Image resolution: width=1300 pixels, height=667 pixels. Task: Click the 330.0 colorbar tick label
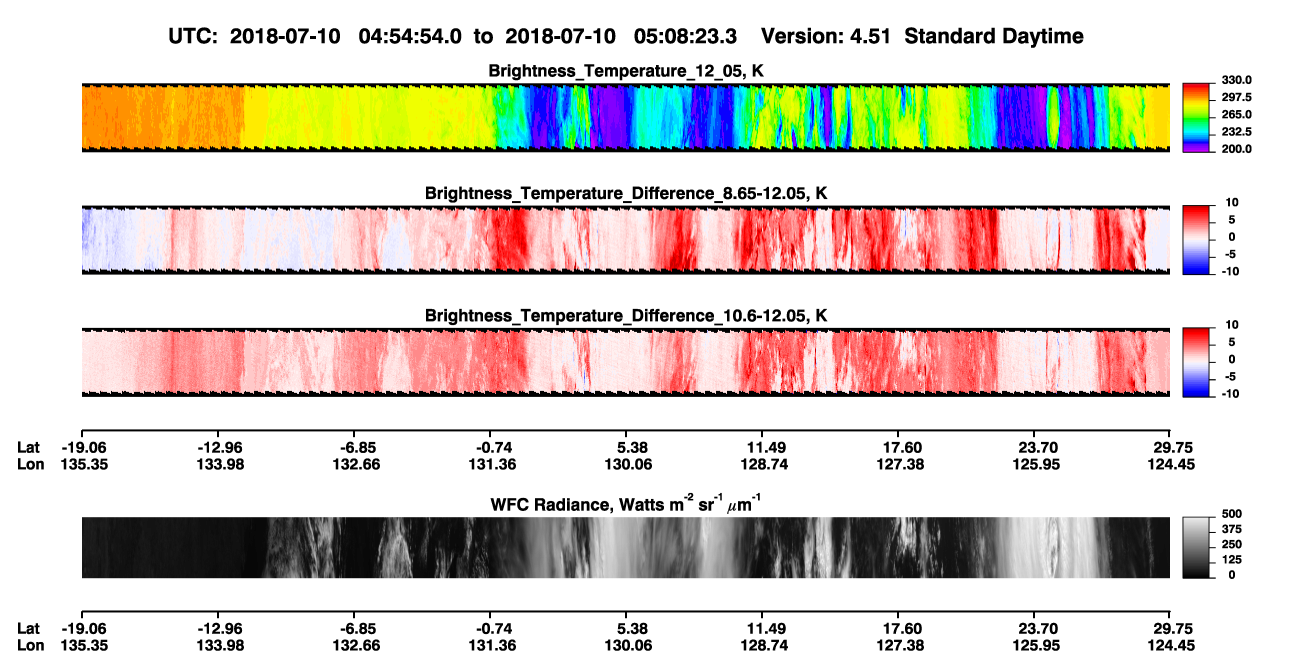pos(1236,81)
